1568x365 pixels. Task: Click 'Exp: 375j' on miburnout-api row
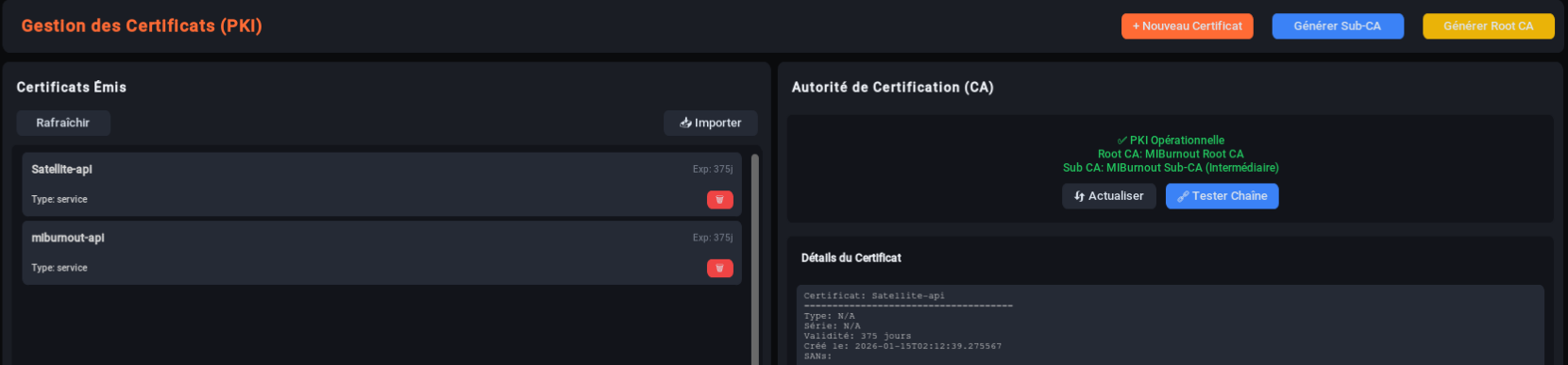pos(712,238)
